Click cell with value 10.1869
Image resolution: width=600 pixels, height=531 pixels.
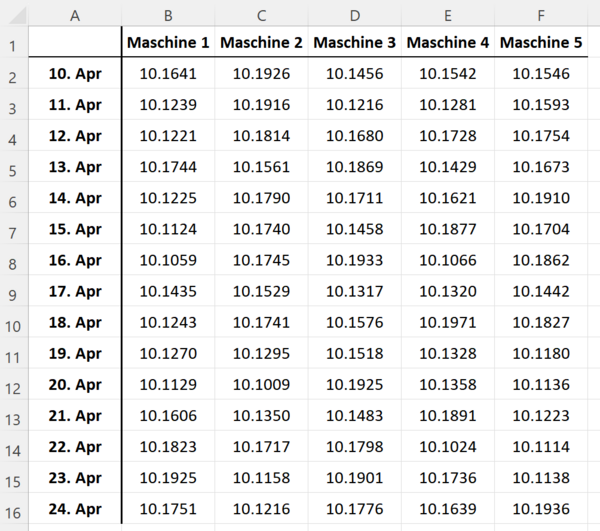pyautogui.click(x=355, y=166)
